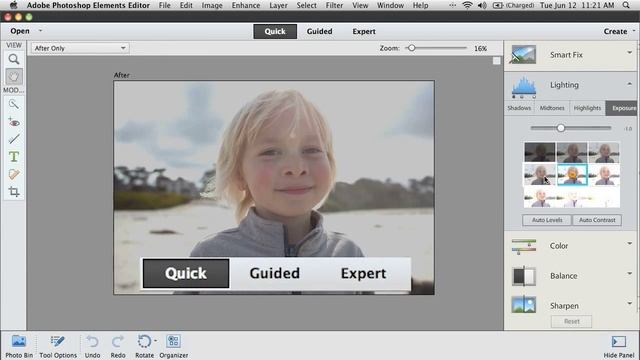Select the Red Eye Removal tool
The height and width of the screenshot is (360, 640).
tap(14, 122)
